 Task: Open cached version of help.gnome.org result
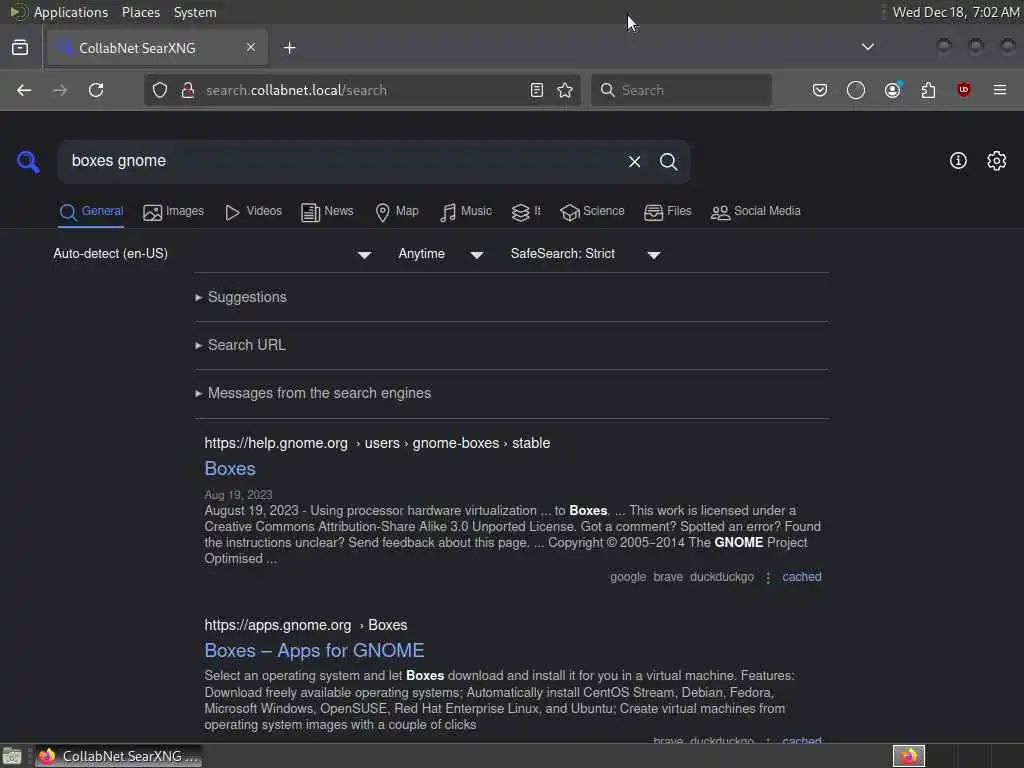tap(802, 577)
